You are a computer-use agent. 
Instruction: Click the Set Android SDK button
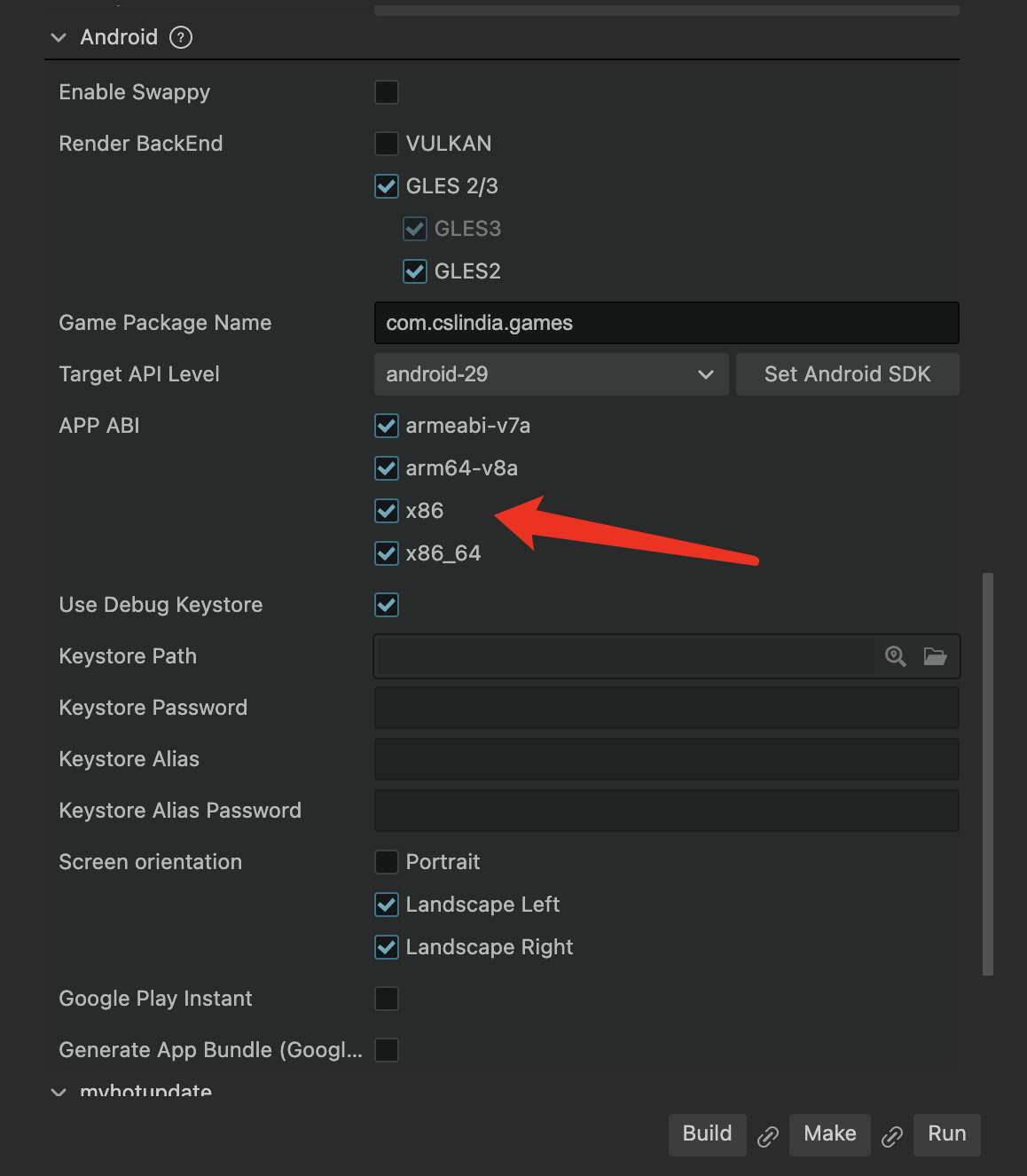coord(847,374)
